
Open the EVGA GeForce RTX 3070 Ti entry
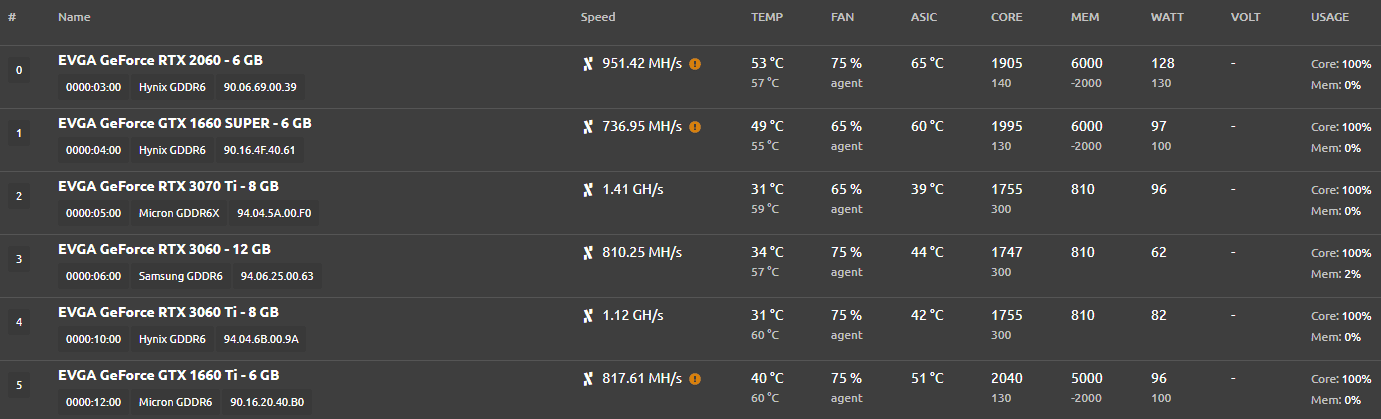[x=168, y=186]
